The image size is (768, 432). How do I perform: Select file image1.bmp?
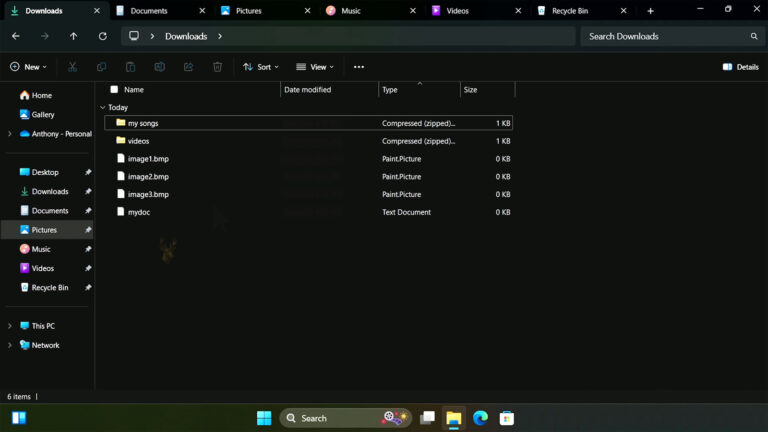click(309, 159)
